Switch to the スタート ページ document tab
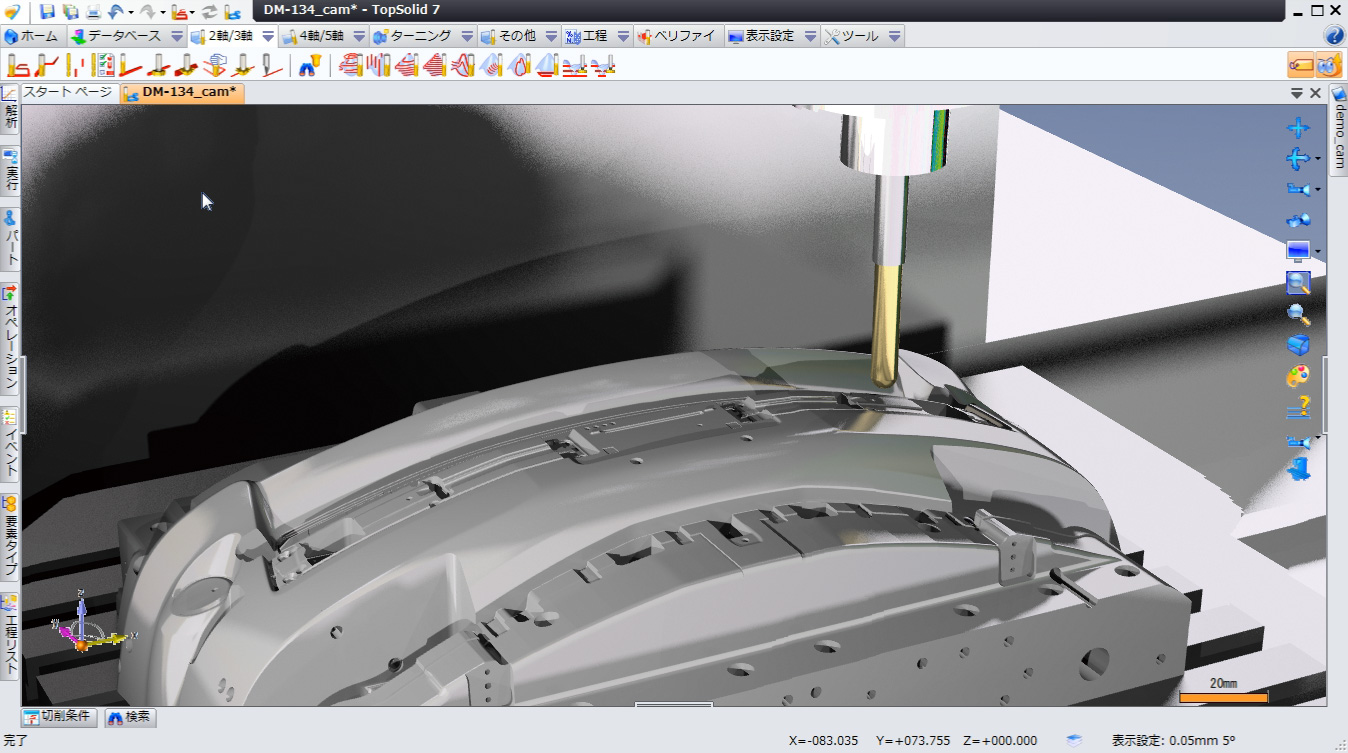The width and height of the screenshot is (1348, 753). [67, 92]
